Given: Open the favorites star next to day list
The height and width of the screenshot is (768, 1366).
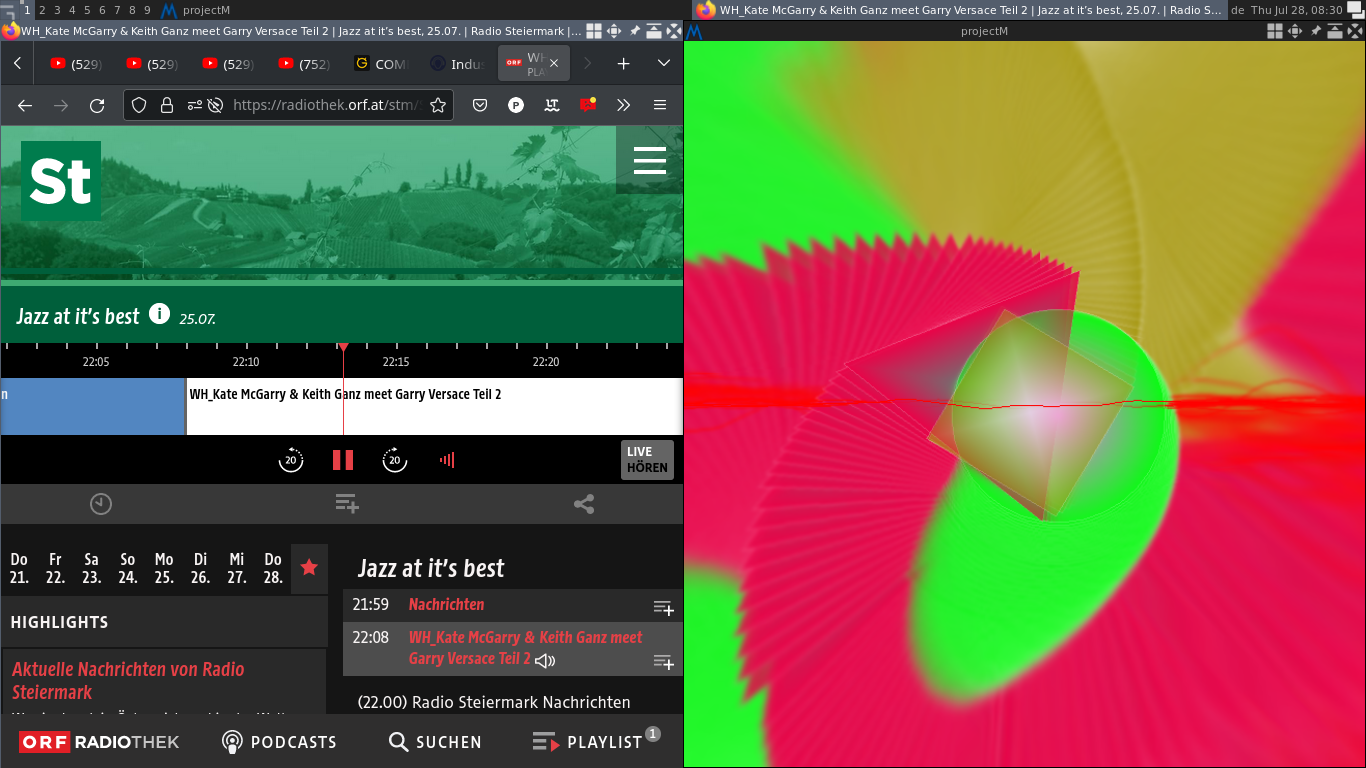Looking at the screenshot, I should pyautogui.click(x=309, y=568).
